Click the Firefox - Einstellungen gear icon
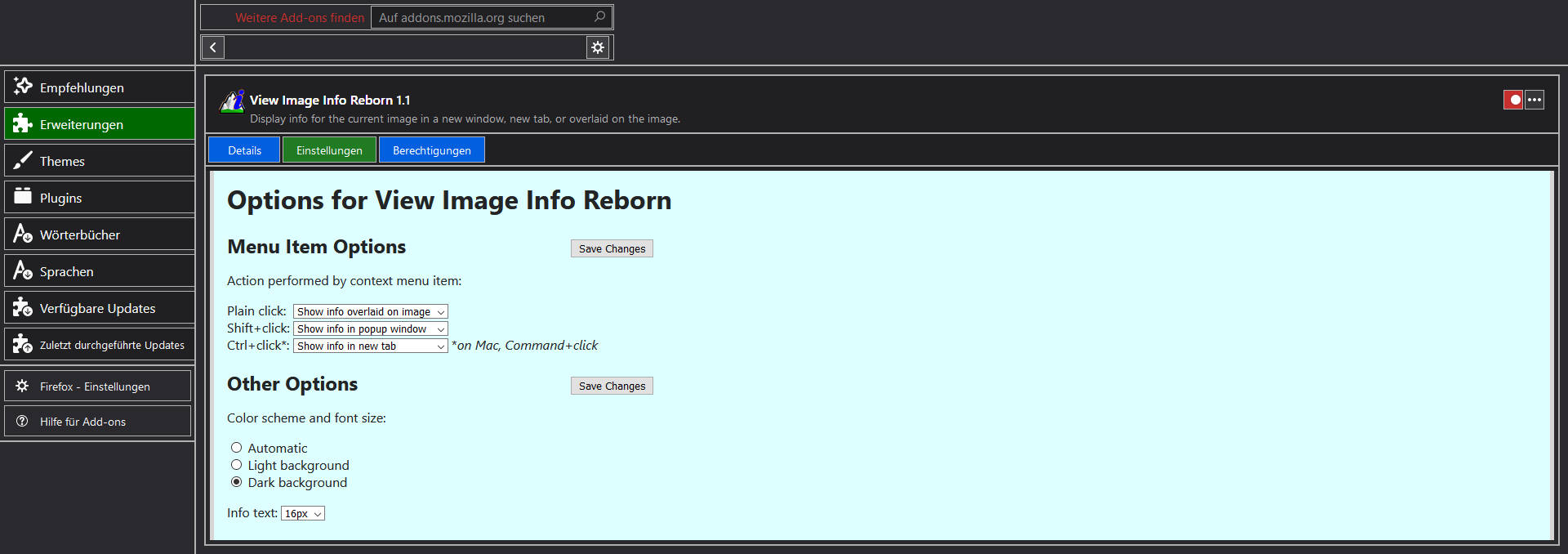The height and width of the screenshot is (554, 1568). point(22,386)
